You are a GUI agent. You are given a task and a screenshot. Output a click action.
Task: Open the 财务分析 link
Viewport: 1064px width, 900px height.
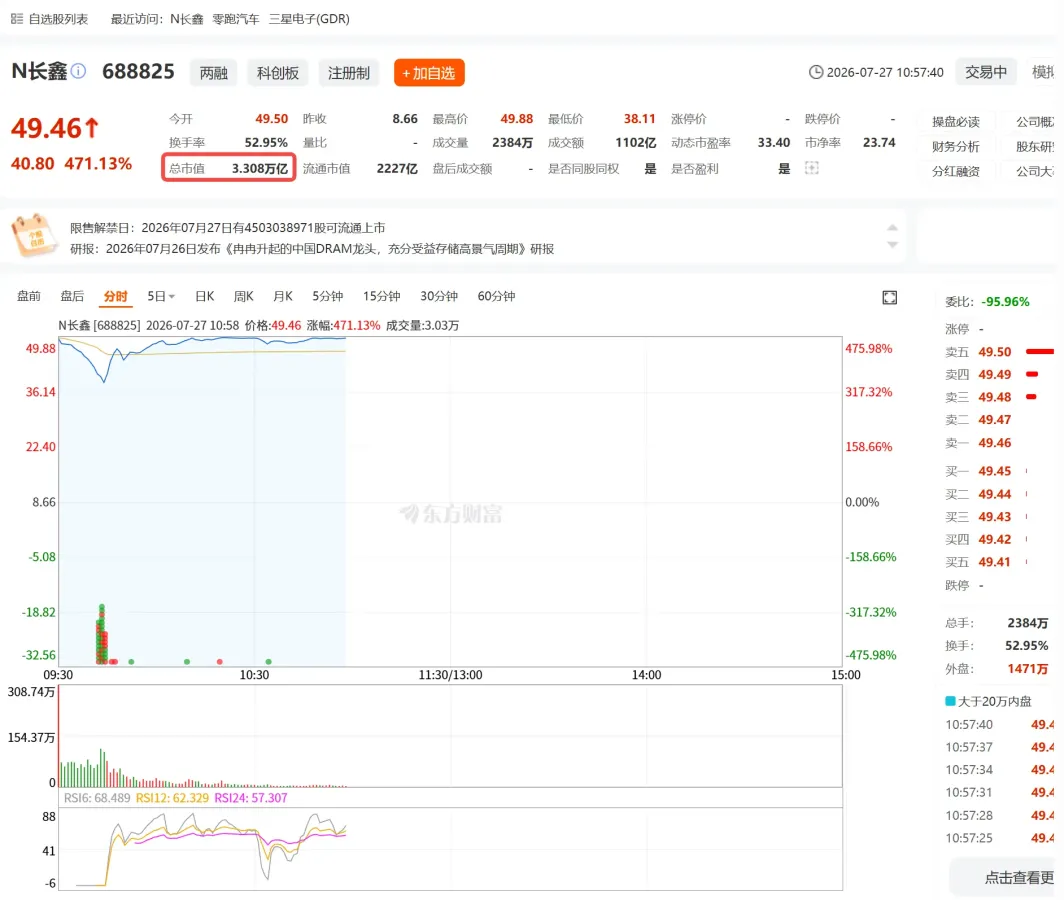955,147
